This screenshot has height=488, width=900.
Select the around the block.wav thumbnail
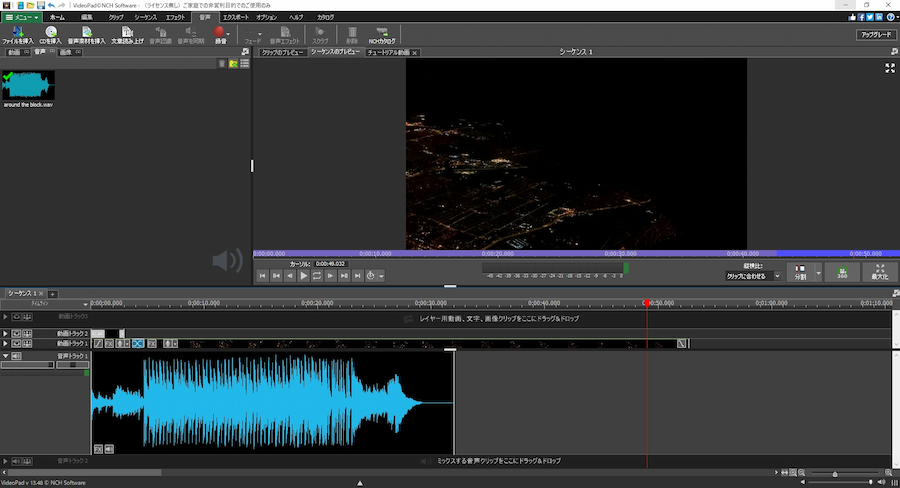(28, 84)
